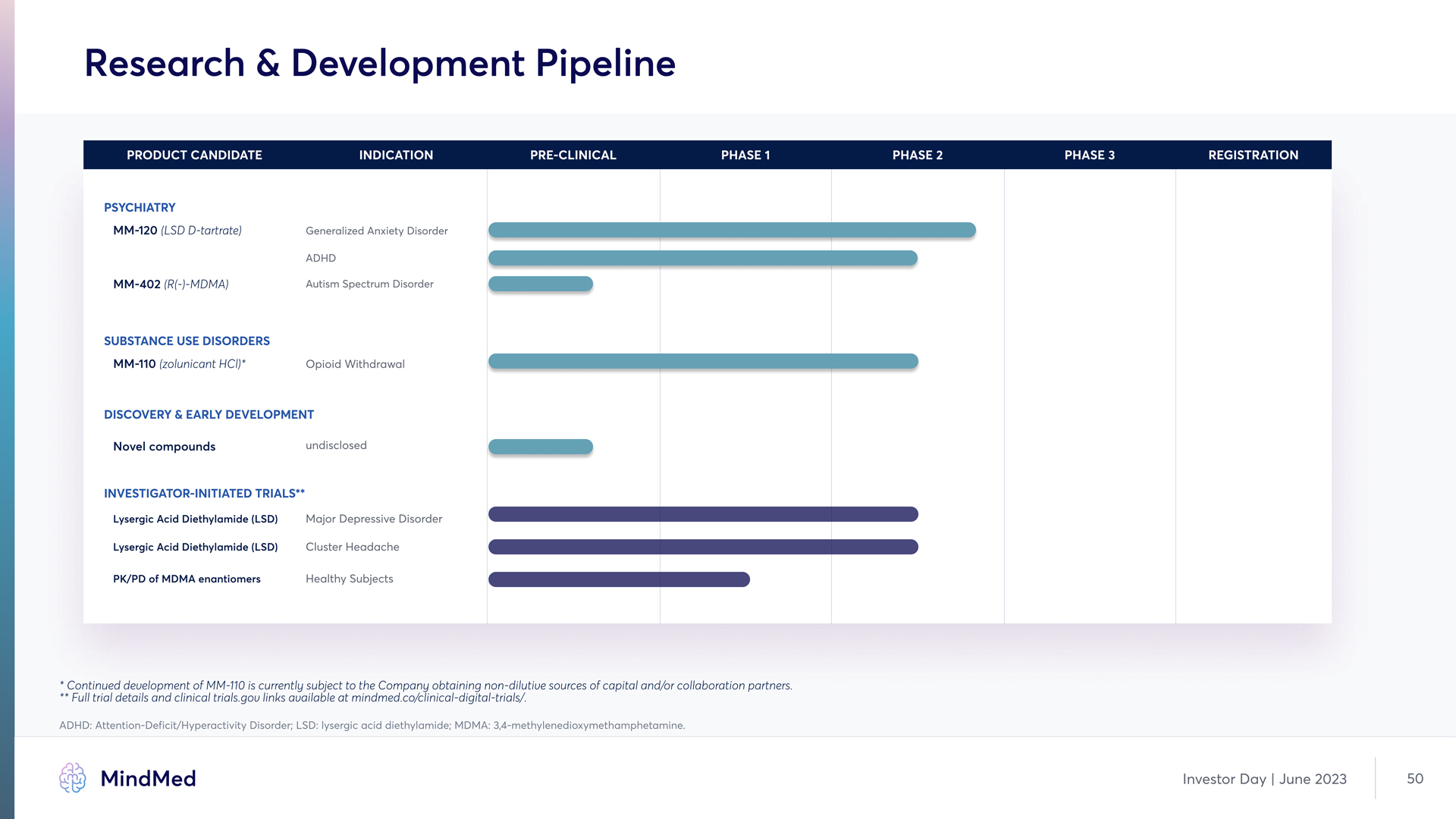Click the Investigator-Initiated Trials heading
The image size is (1456, 819).
204,494
